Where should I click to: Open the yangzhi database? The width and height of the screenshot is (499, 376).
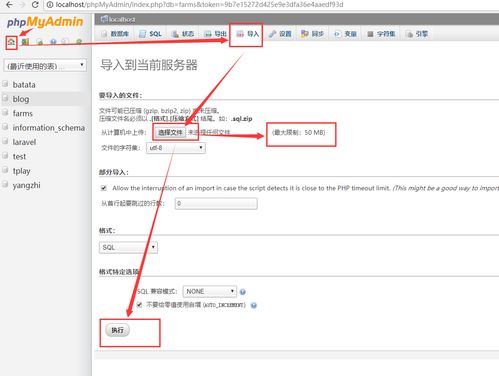coord(26,185)
